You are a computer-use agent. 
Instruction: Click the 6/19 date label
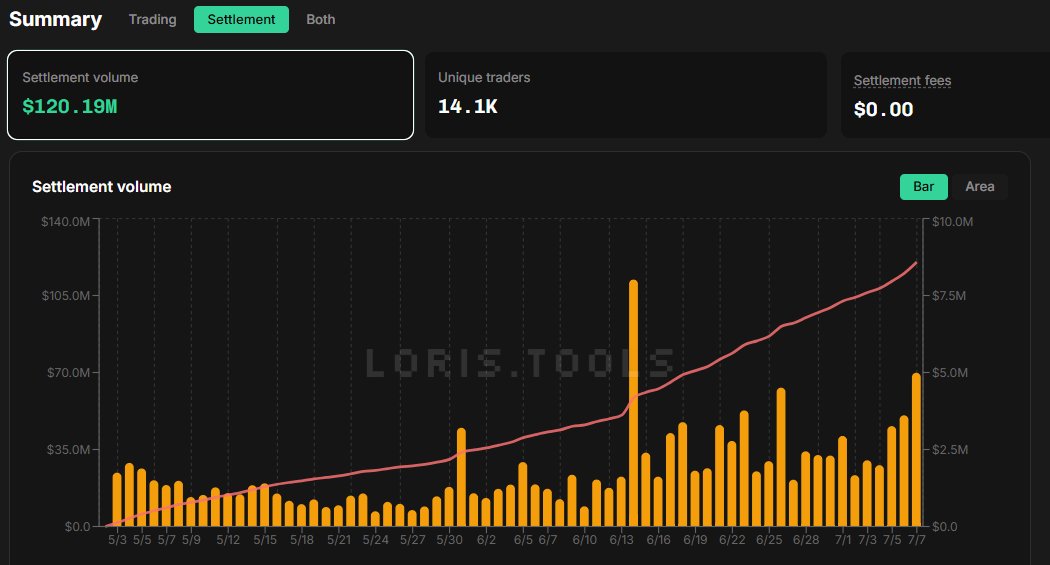click(695, 540)
